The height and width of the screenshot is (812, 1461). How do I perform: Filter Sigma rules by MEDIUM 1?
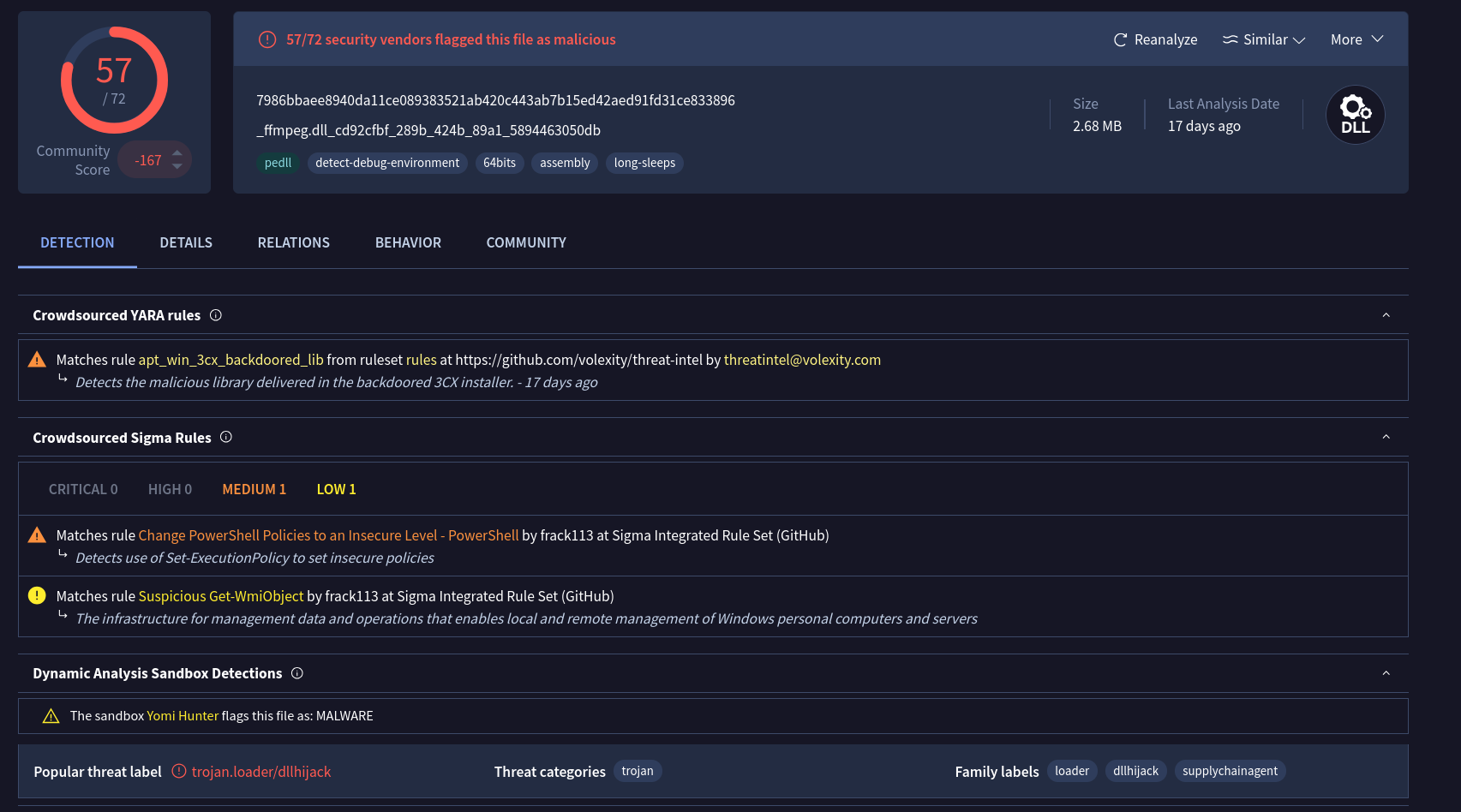pos(254,489)
